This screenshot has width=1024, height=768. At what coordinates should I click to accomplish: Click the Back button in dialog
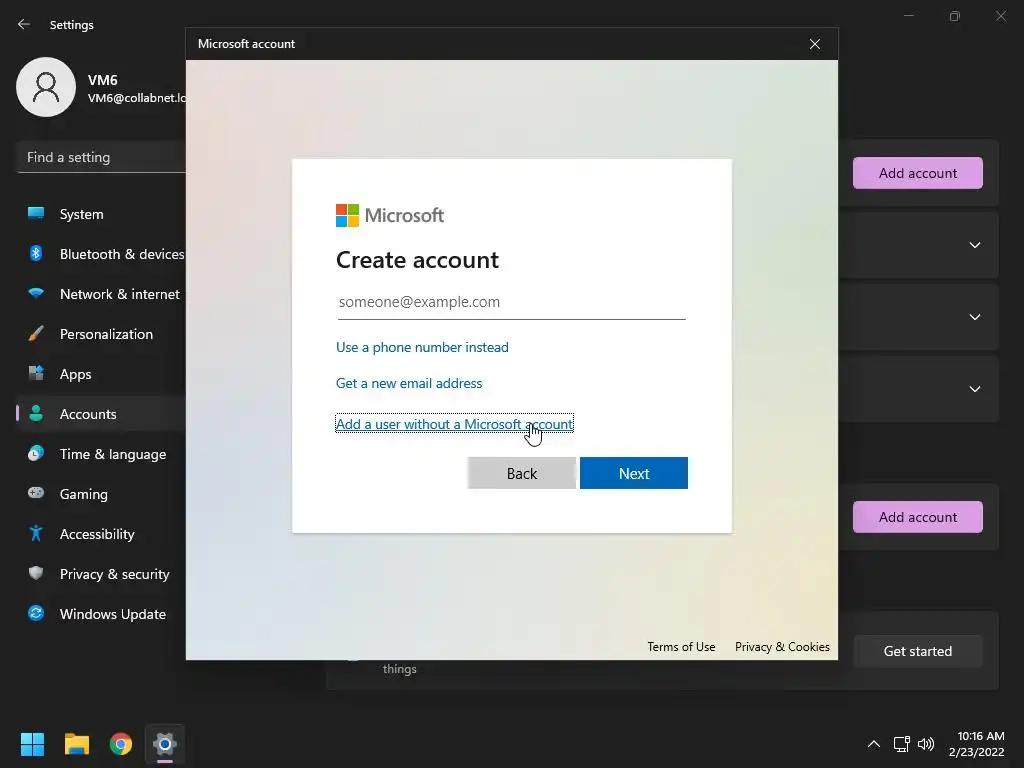click(x=521, y=473)
